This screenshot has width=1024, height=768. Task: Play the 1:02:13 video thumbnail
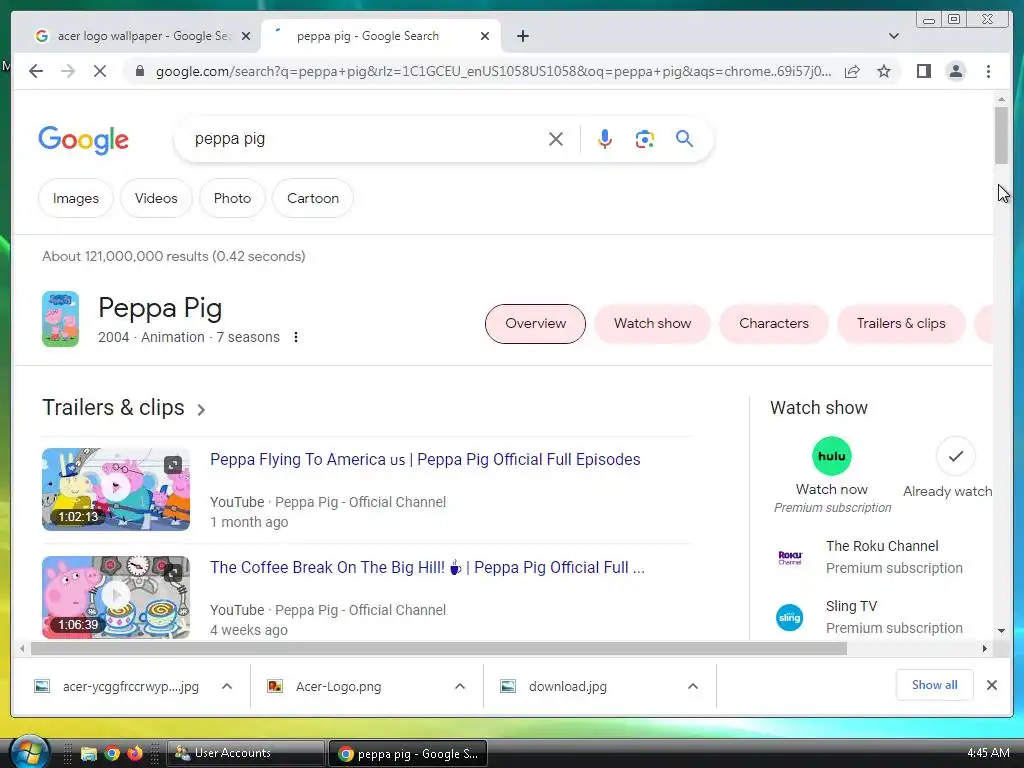(116, 489)
